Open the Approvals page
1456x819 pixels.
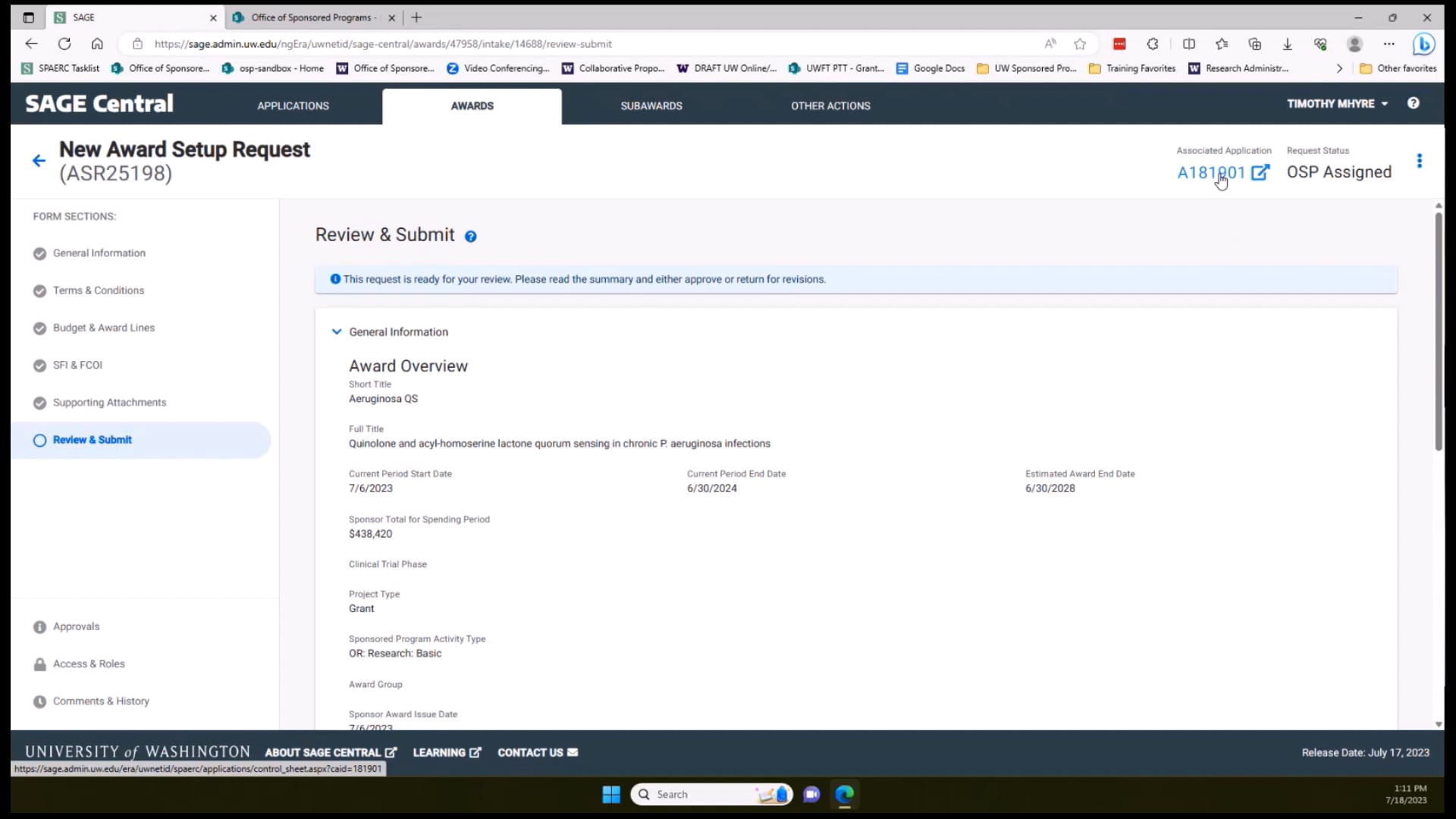coord(76,626)
